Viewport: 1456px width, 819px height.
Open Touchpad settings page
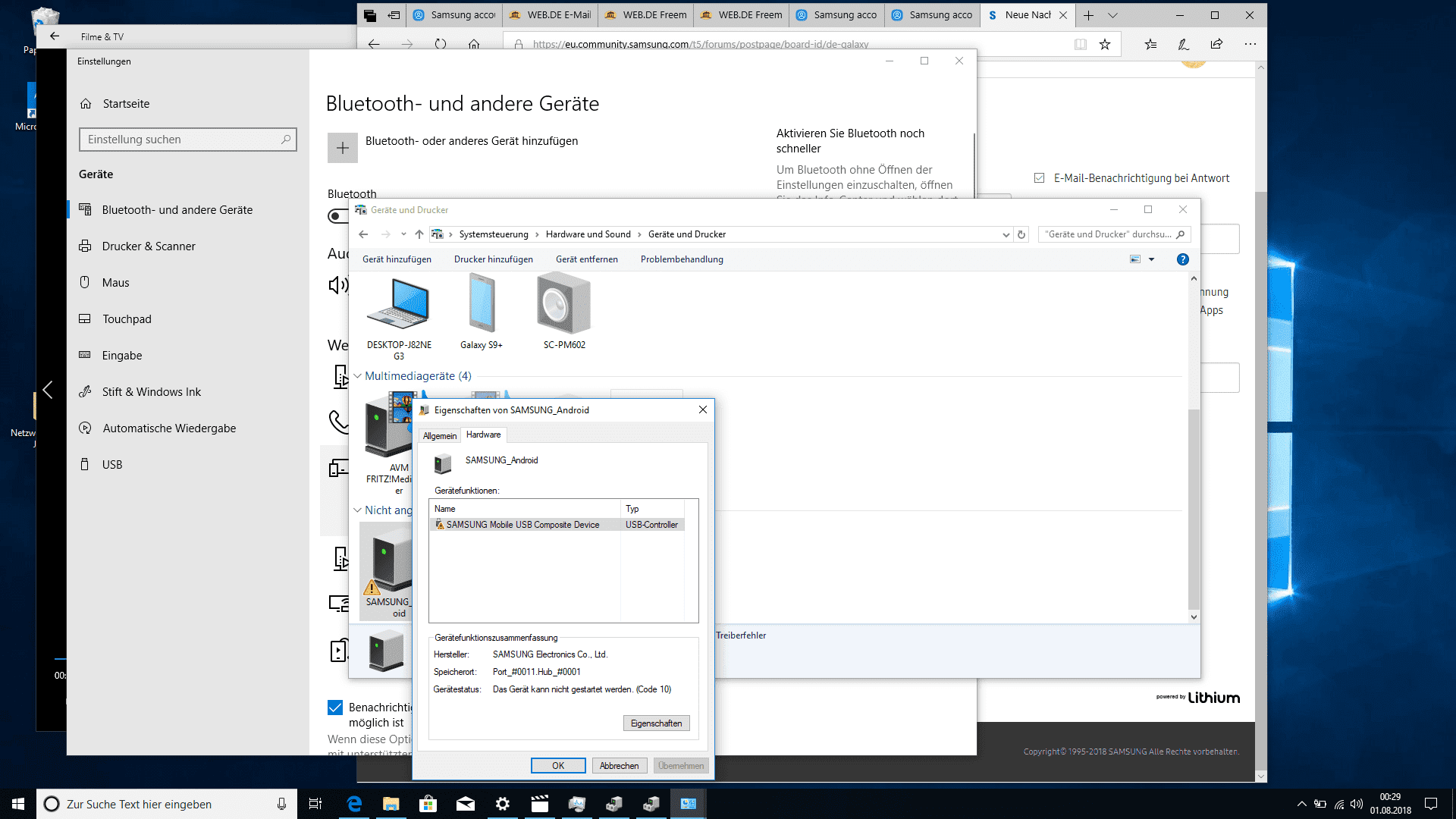pos(127,319)
